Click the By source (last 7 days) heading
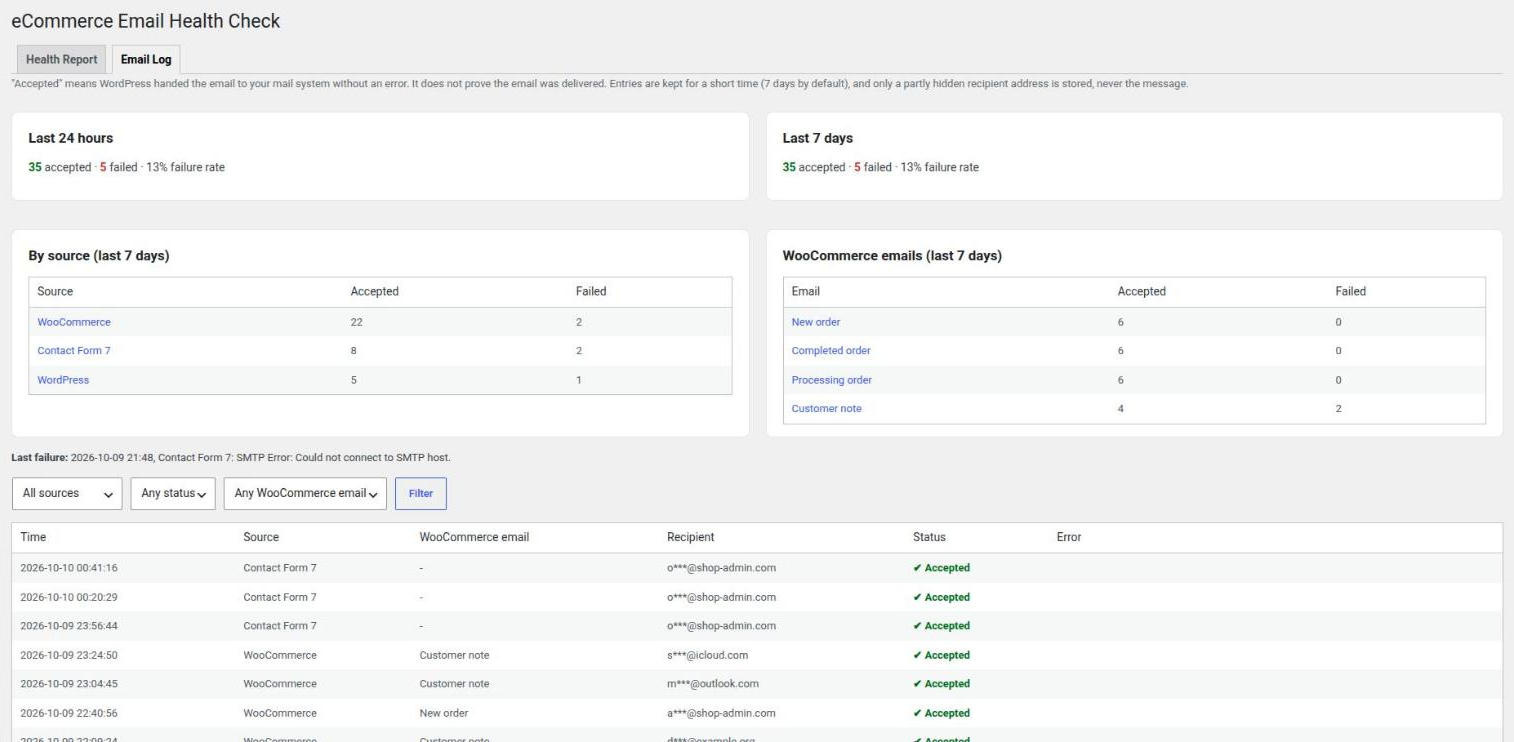 [x=99, y=256]
